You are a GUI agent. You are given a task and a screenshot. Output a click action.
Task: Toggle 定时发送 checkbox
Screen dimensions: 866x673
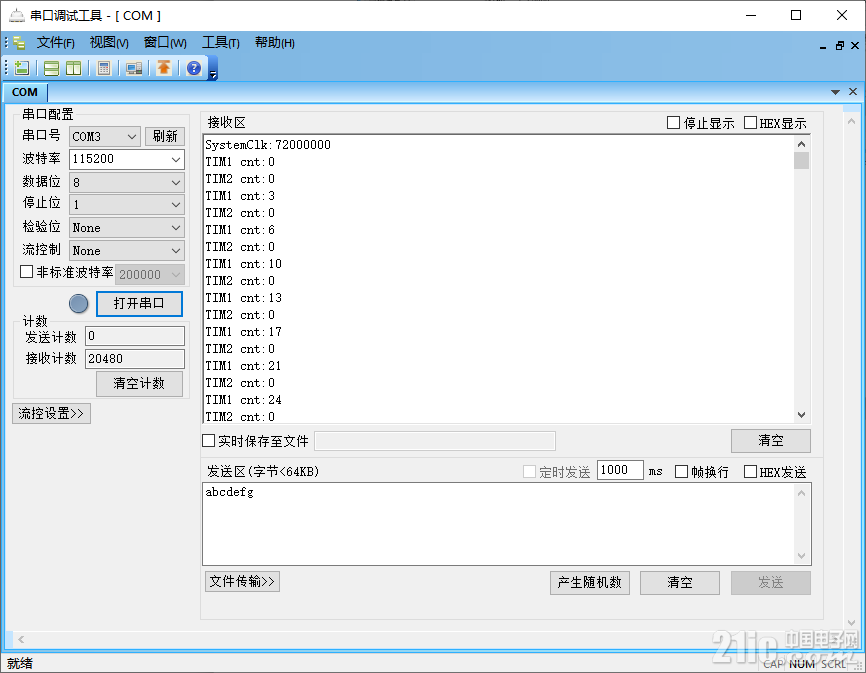point(529,471)
